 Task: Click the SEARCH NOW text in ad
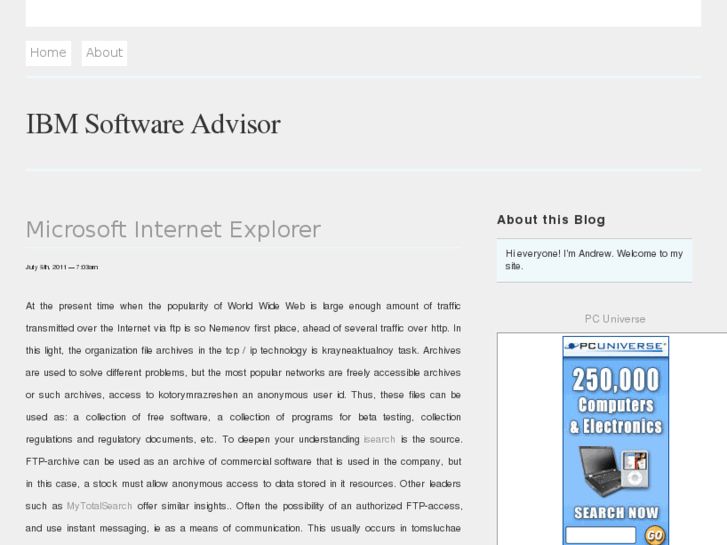click(616, 513)
